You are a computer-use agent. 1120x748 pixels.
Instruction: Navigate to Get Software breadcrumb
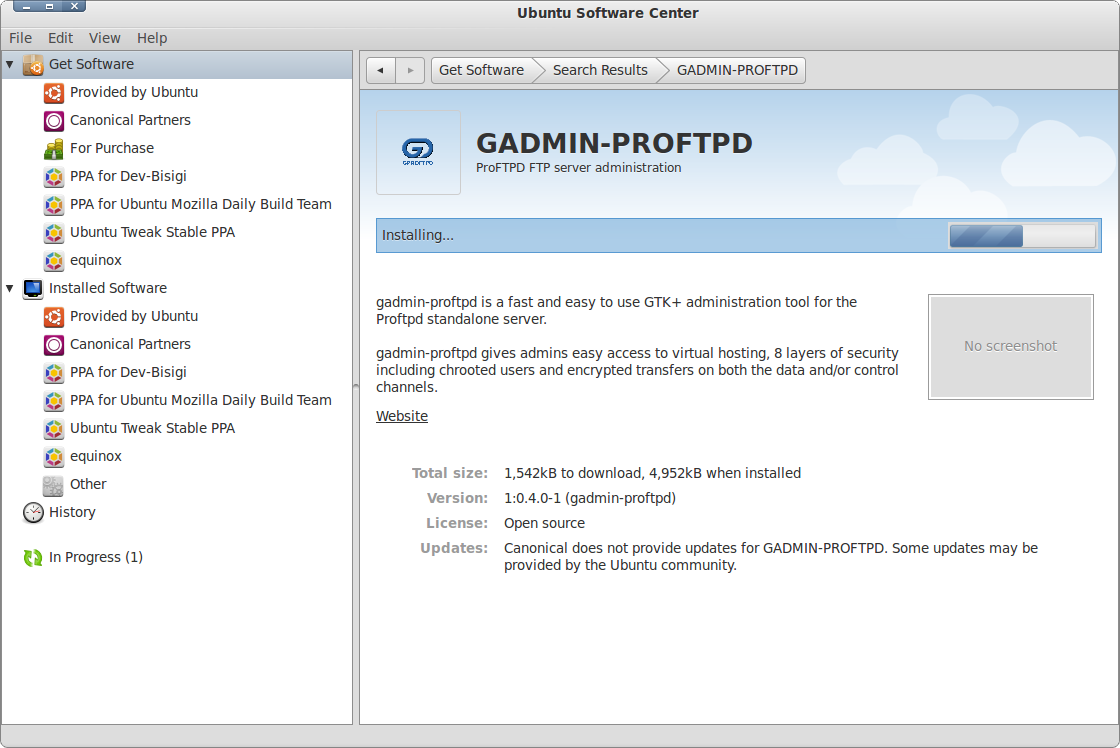pyautogui.click(x=481, y=70)
